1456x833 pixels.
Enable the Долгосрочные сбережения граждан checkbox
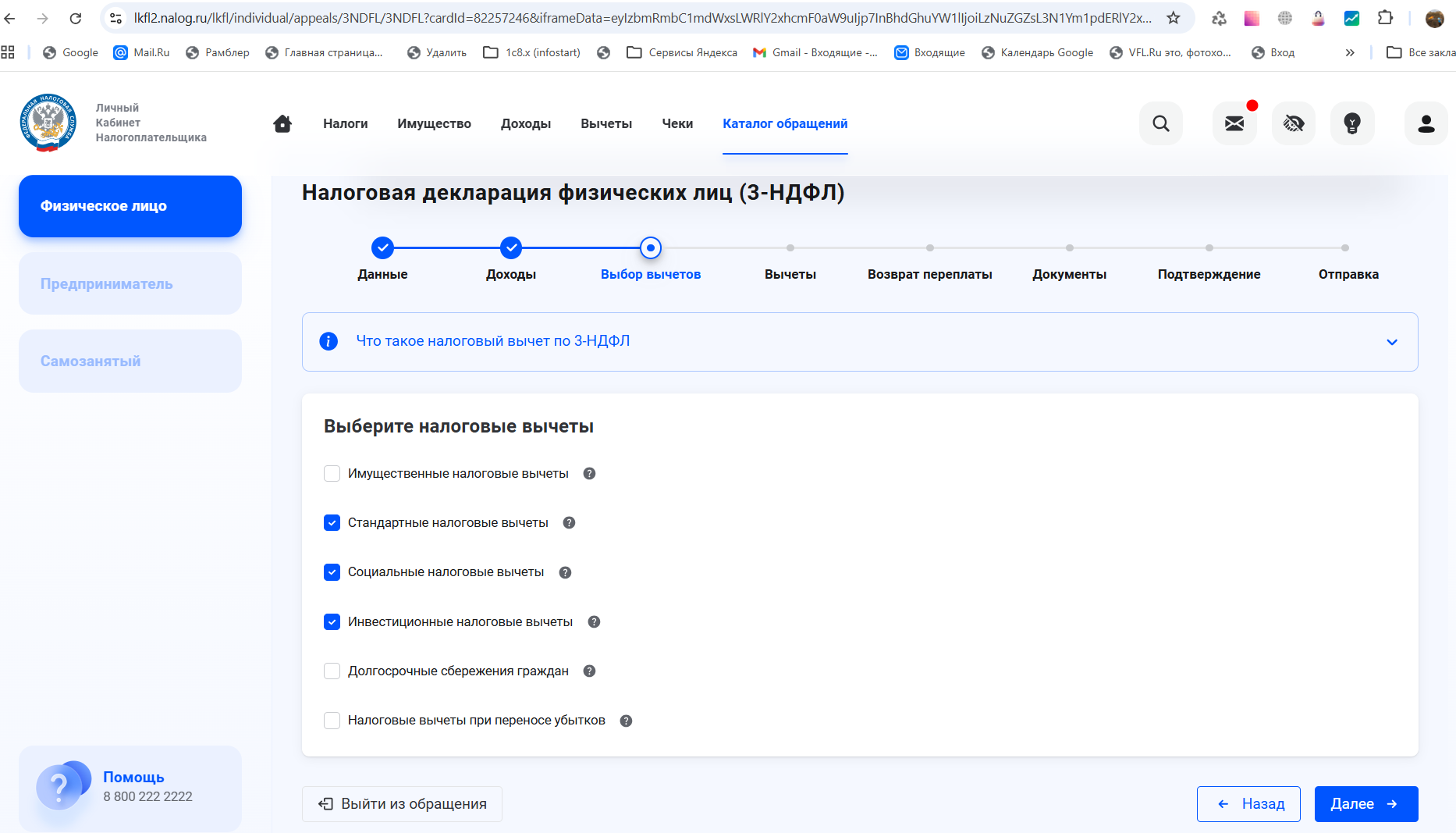pyautogui.click(x=332, y=671)
